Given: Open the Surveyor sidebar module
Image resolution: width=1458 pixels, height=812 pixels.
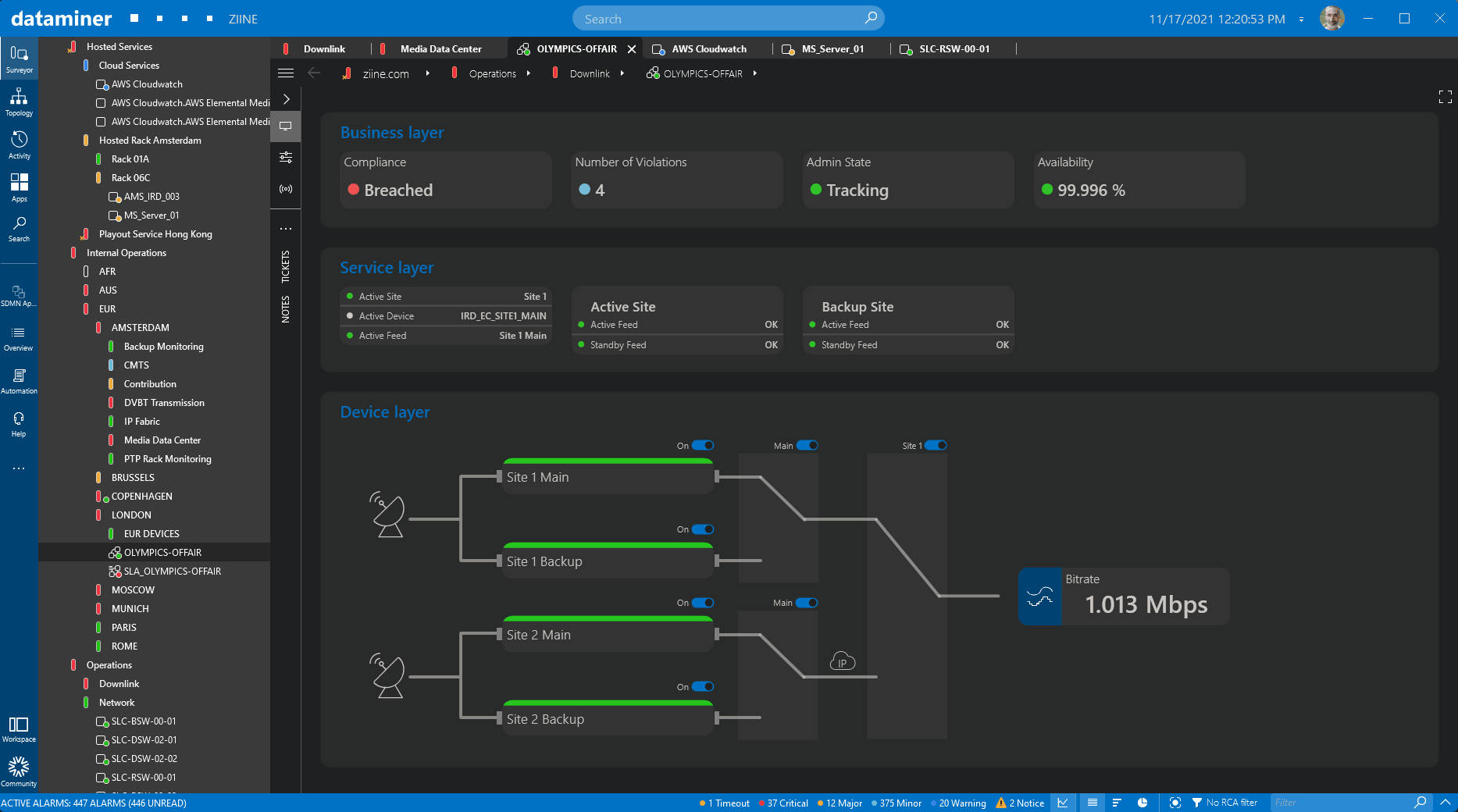Looking at the screenshot, I should (19, 59).
